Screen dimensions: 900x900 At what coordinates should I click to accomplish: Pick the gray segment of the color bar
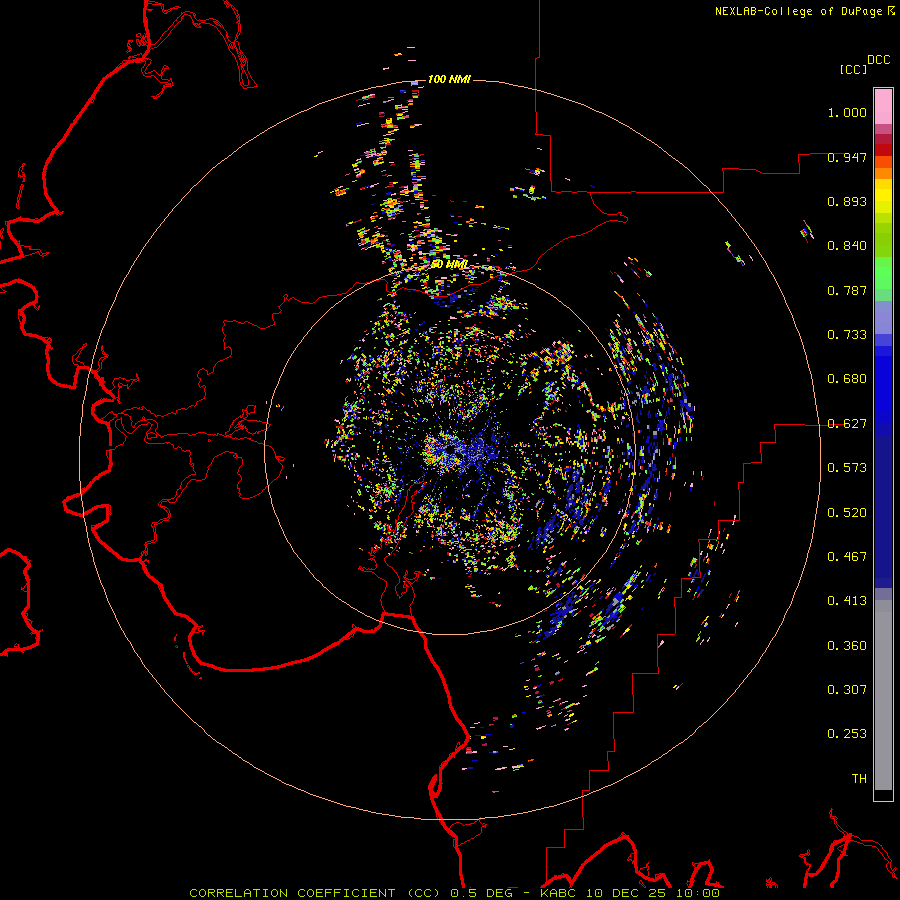pos(883,695)
